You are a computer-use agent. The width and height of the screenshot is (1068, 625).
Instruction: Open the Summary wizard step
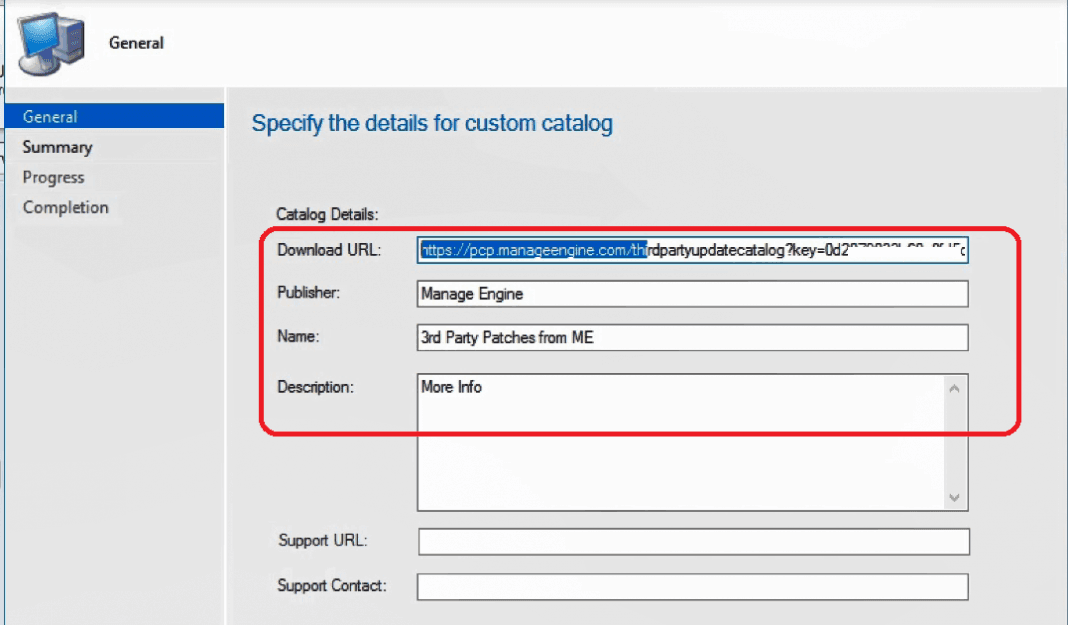coord(57,147)
